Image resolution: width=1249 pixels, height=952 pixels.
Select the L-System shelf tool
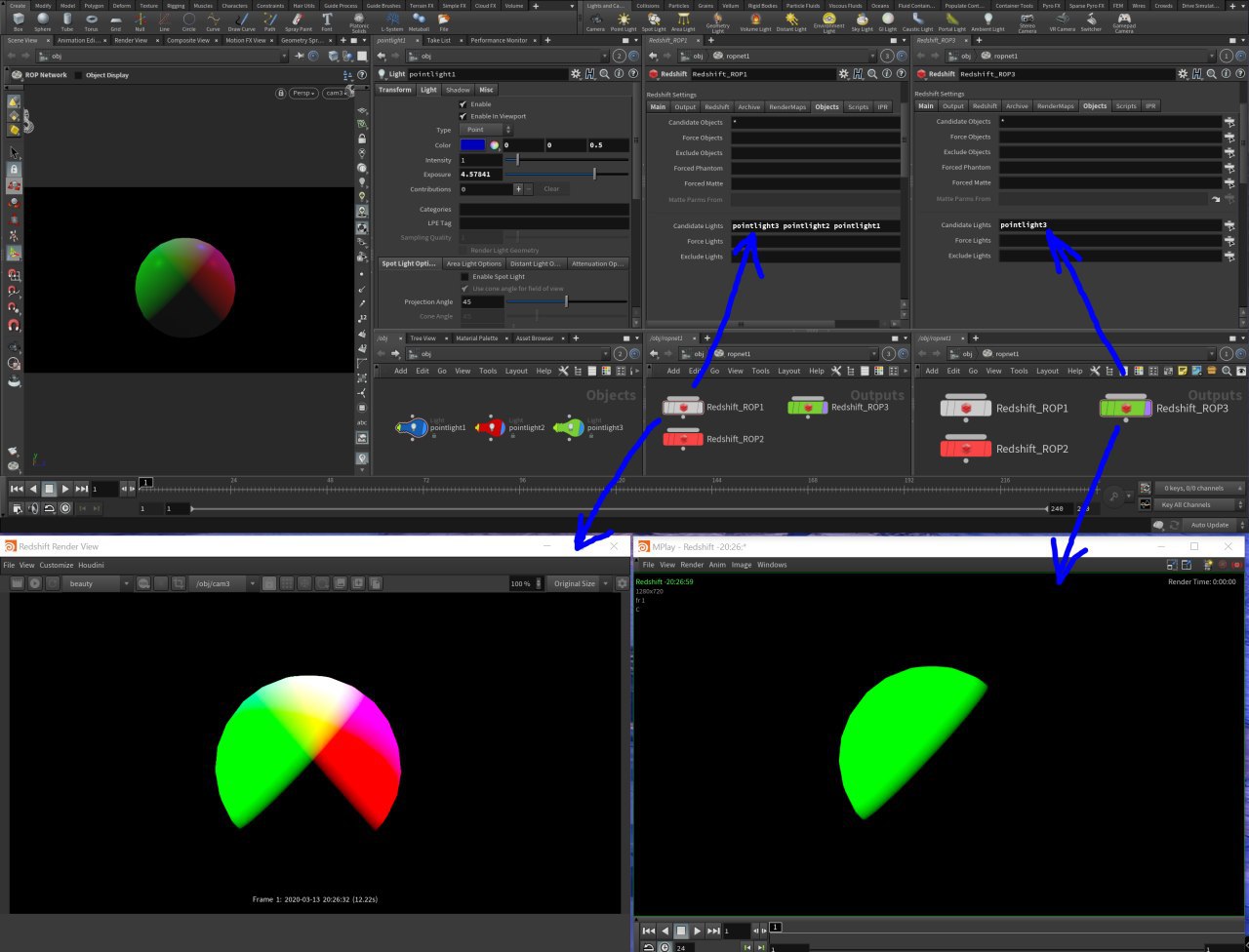[392, 21]
